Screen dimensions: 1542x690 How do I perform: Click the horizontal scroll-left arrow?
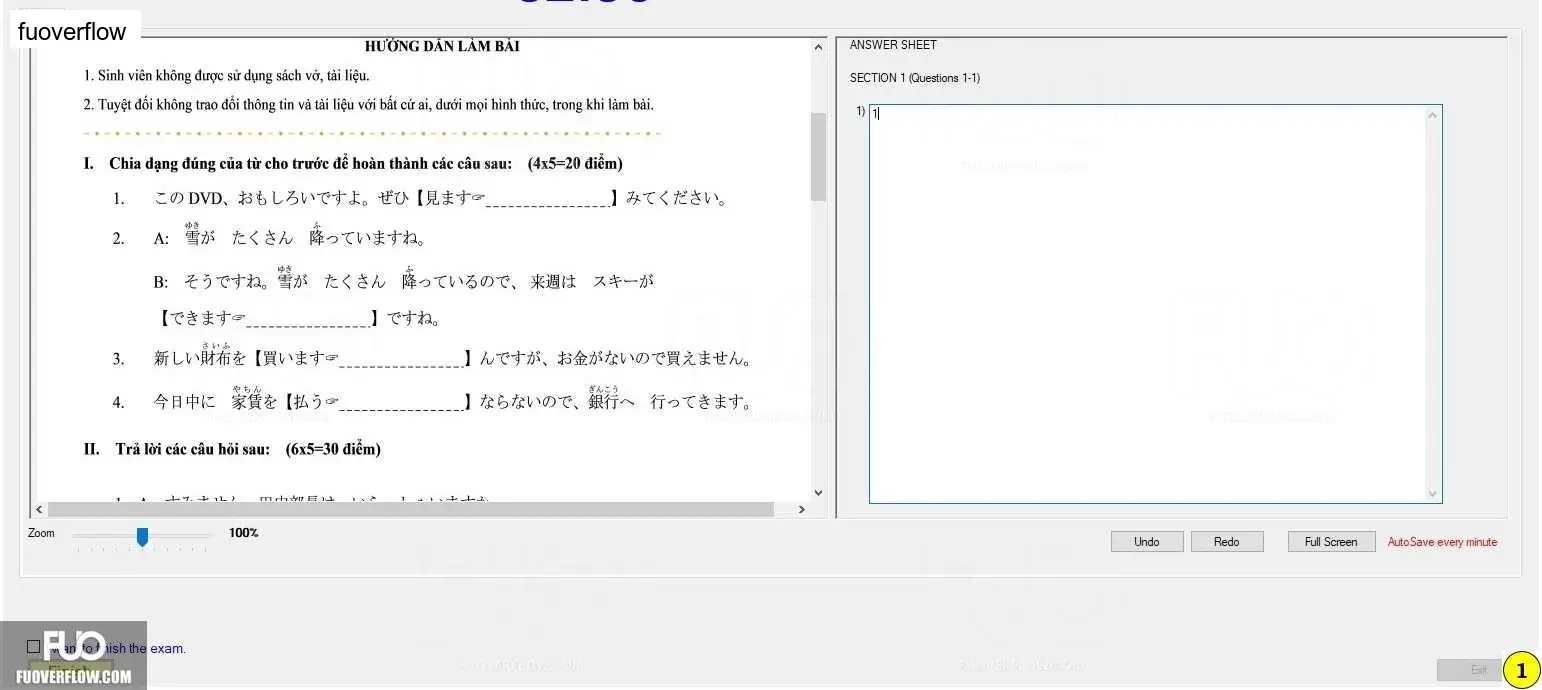coord(40,509)
